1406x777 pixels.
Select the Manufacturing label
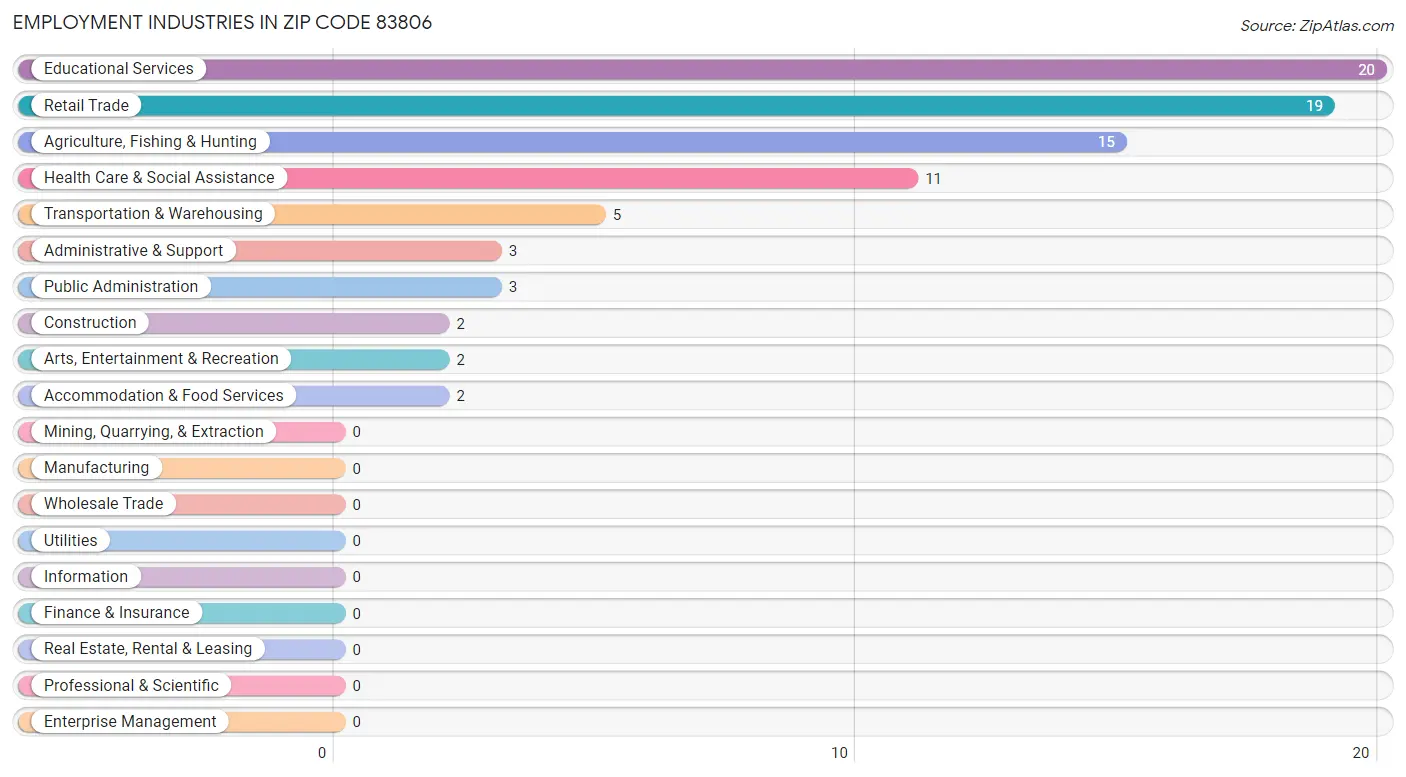tap(96, 468)
